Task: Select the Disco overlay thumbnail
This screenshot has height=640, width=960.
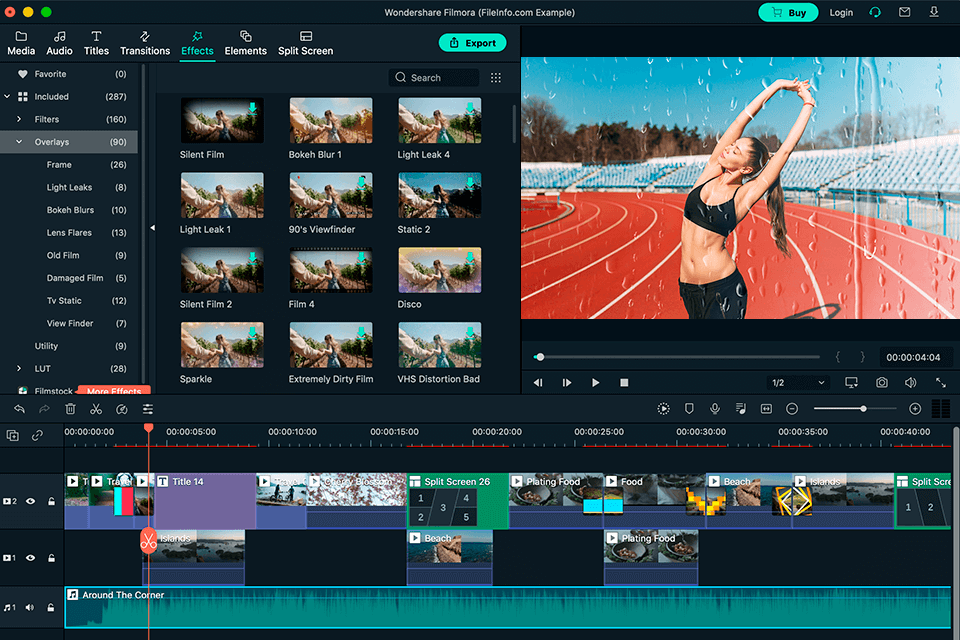Action: pos(440,269)
